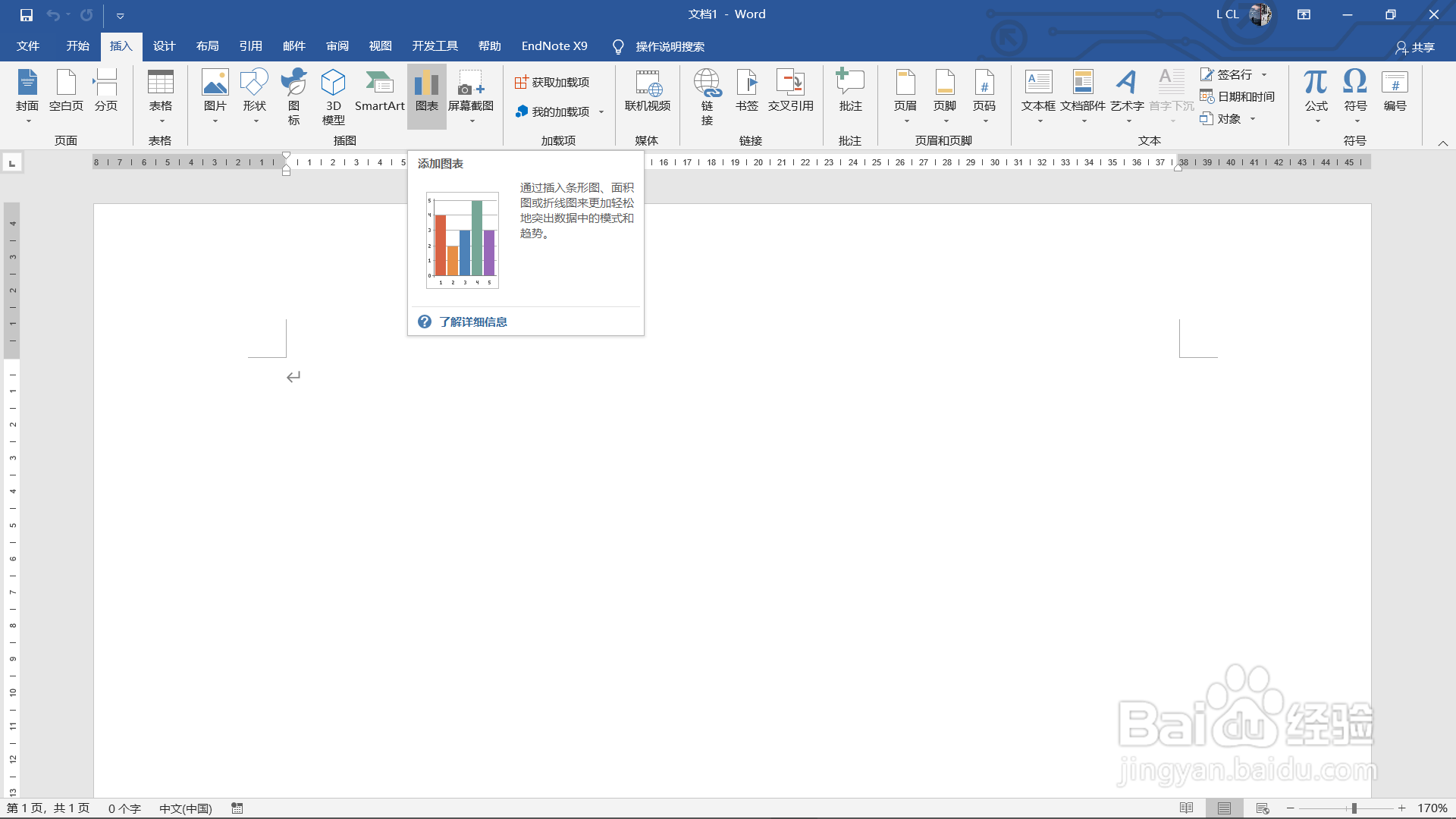
Task: Insert a 分页 page break
Action: click(105, 91)
